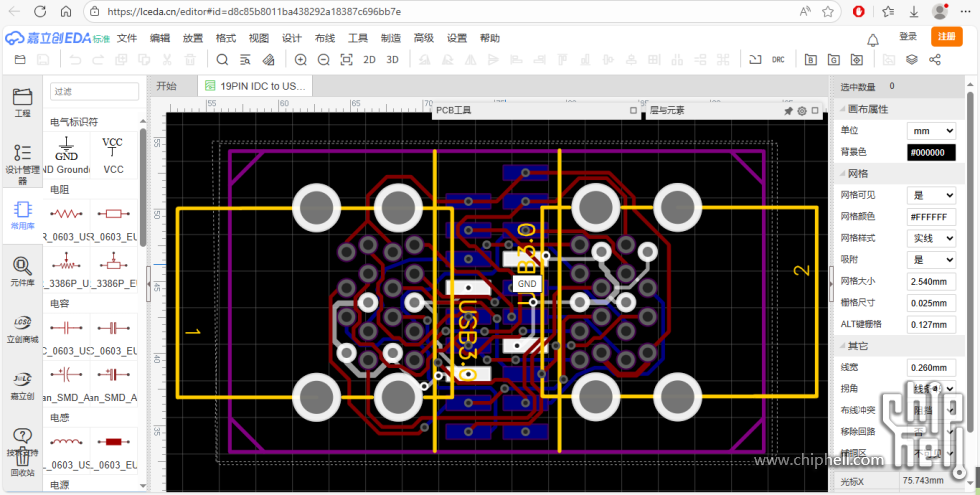The width and height of the screenshot is (980, 495).
Task: Open the 文件 menu
Action: click(x=127, y=38)
